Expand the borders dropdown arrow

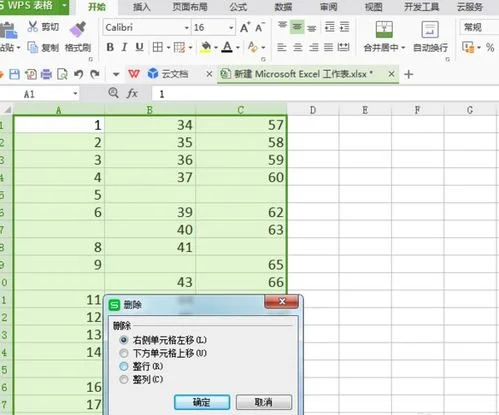(168, 48)
